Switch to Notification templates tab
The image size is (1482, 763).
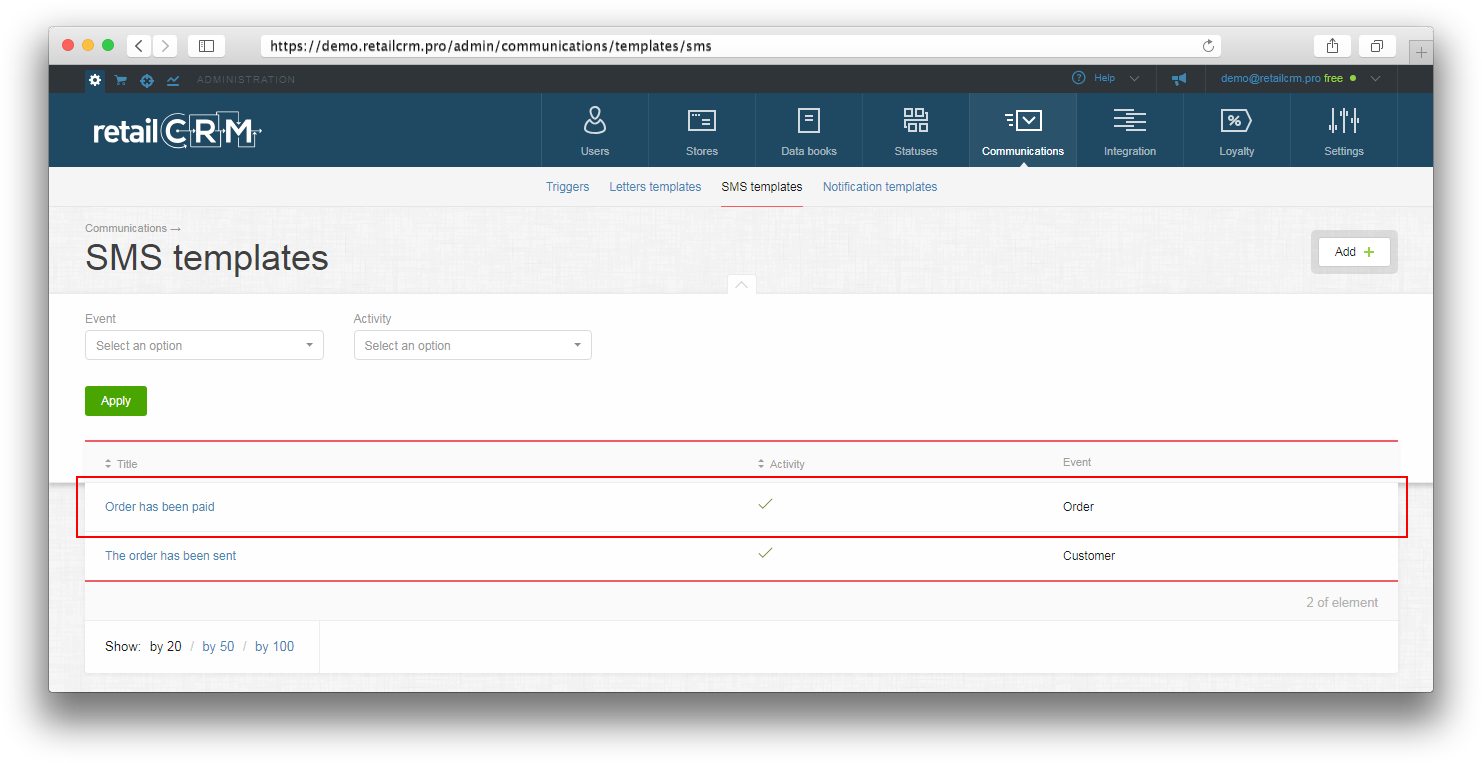[880, 187]
